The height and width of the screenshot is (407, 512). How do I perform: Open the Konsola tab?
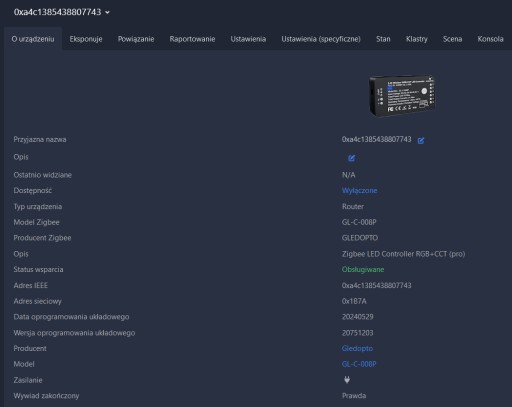pyautogui.click(x=490, y=39)
